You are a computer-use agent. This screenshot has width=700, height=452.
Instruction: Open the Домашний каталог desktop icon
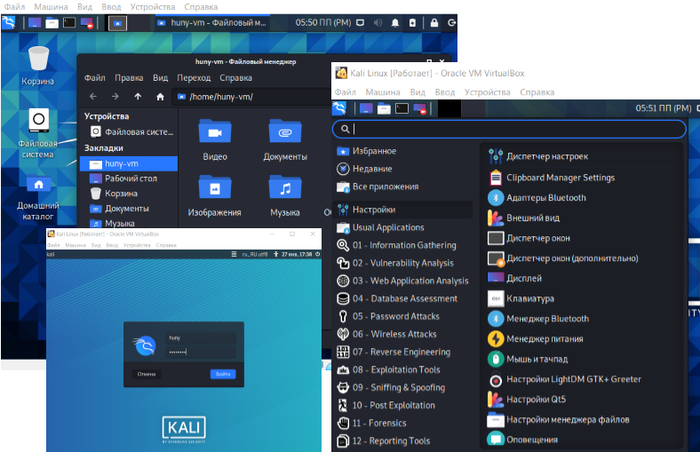tap(38, 197)
